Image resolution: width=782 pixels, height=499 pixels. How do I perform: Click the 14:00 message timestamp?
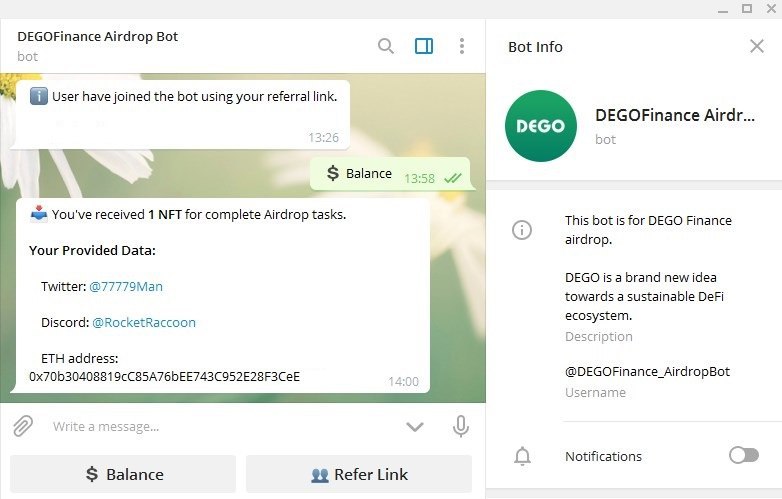tap(403, 382)
